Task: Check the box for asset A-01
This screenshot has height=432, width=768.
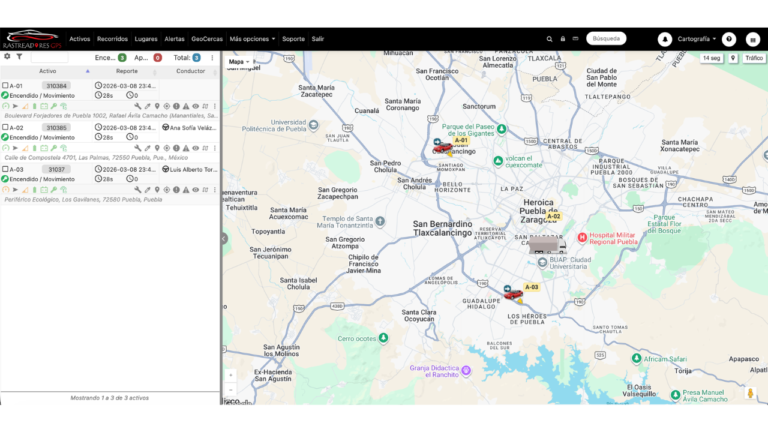Action: coord(5,85)
